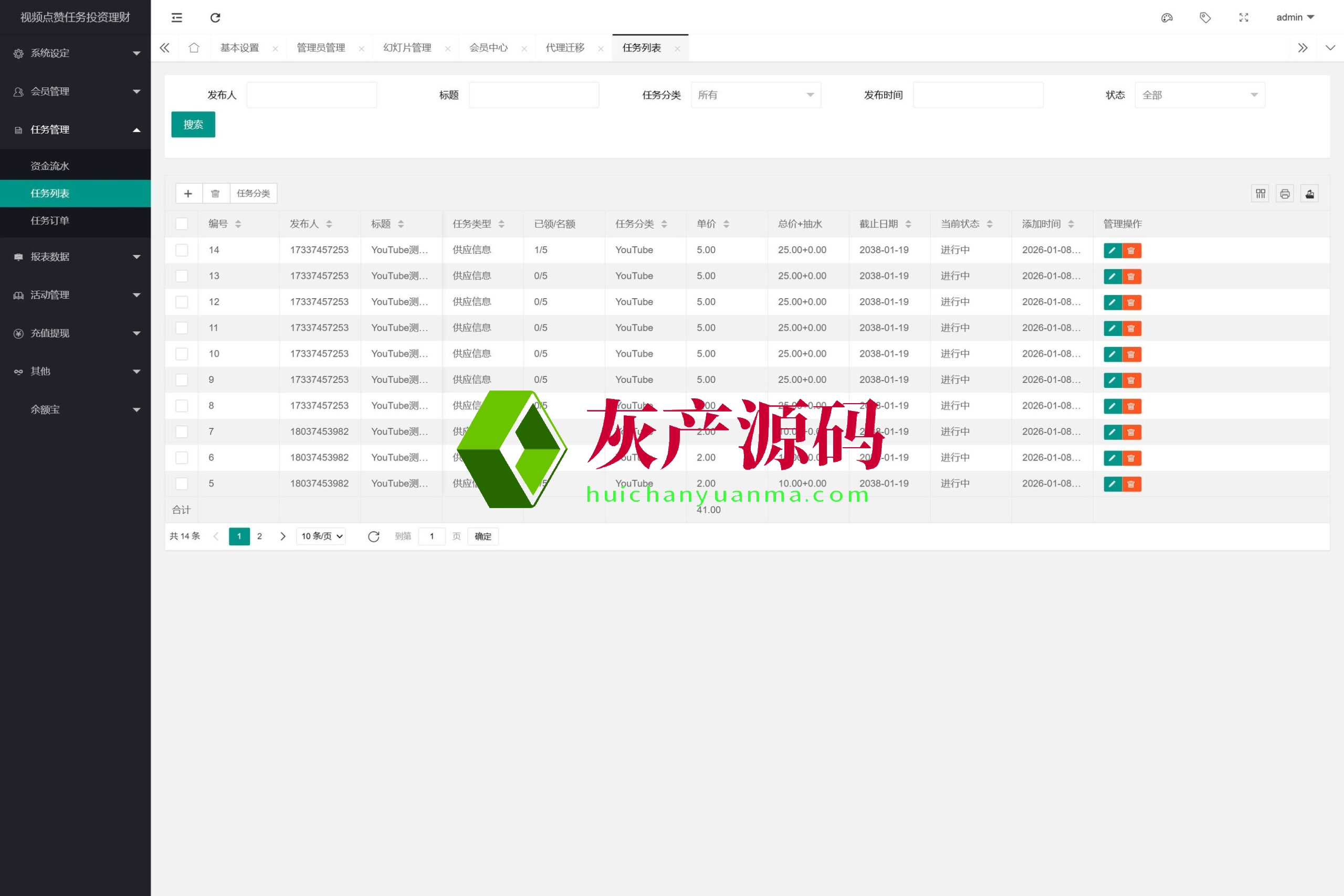Screen dimensions: 1344x896
Task: Click the refresh icon in top header
Action: click(215, 18)
